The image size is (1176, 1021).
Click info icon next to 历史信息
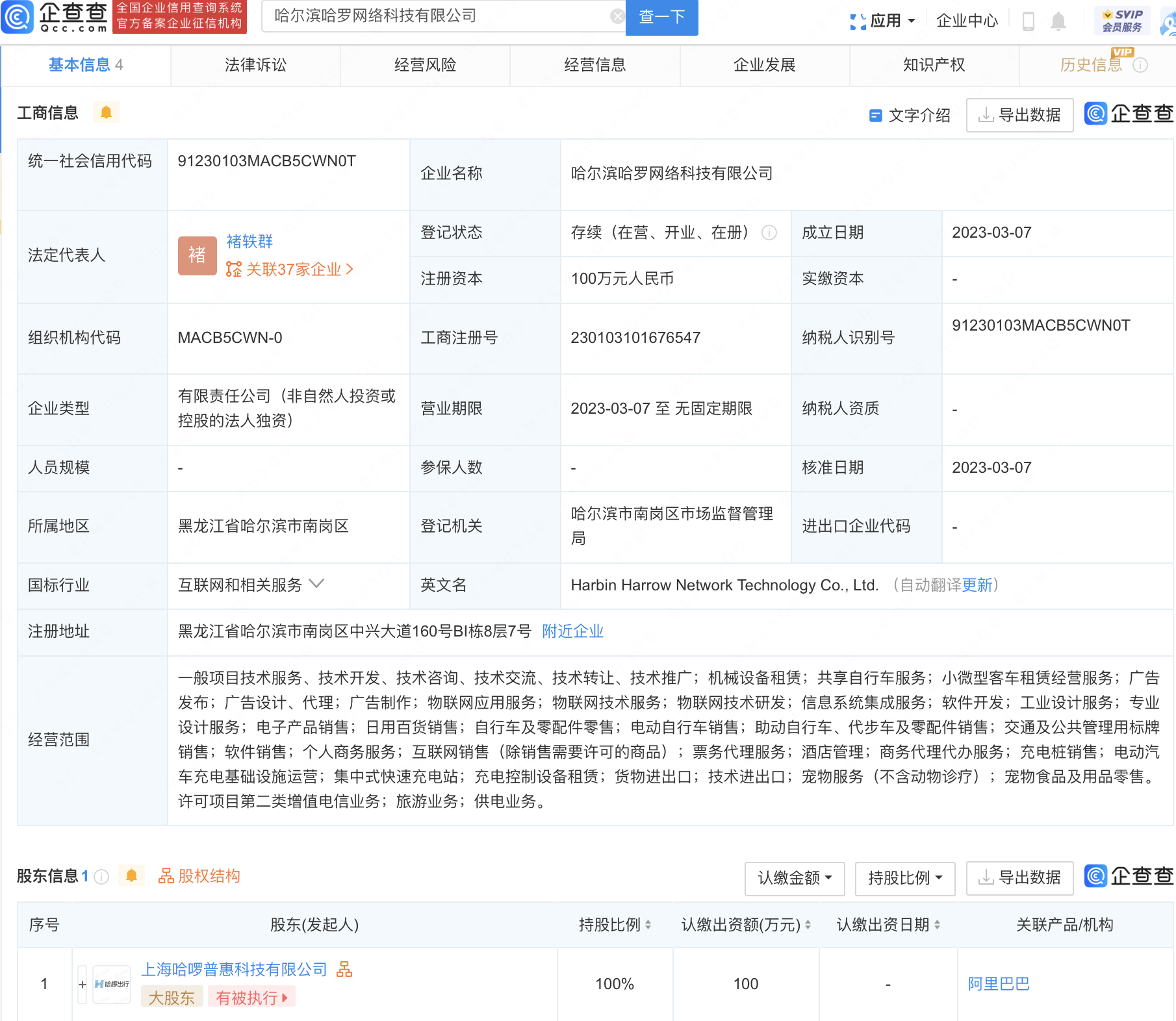coord(1140,65)
